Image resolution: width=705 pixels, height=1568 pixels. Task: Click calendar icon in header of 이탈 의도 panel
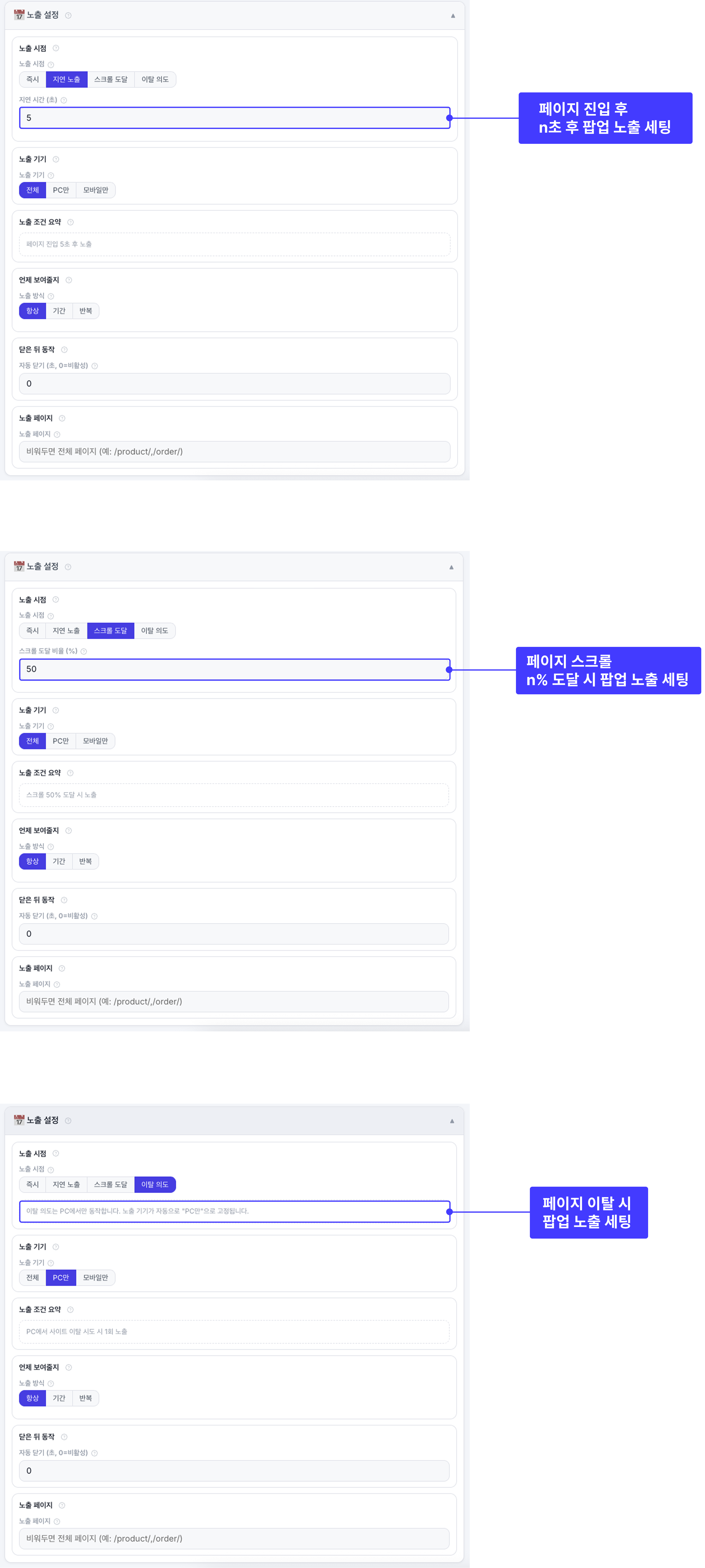point(19,1120)
